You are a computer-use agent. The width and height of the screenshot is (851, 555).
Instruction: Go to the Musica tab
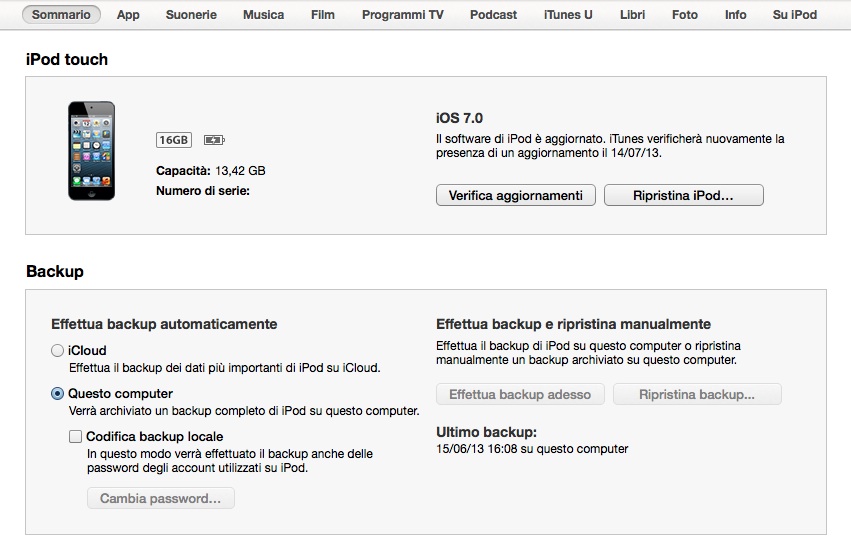(x=263, y=15)
